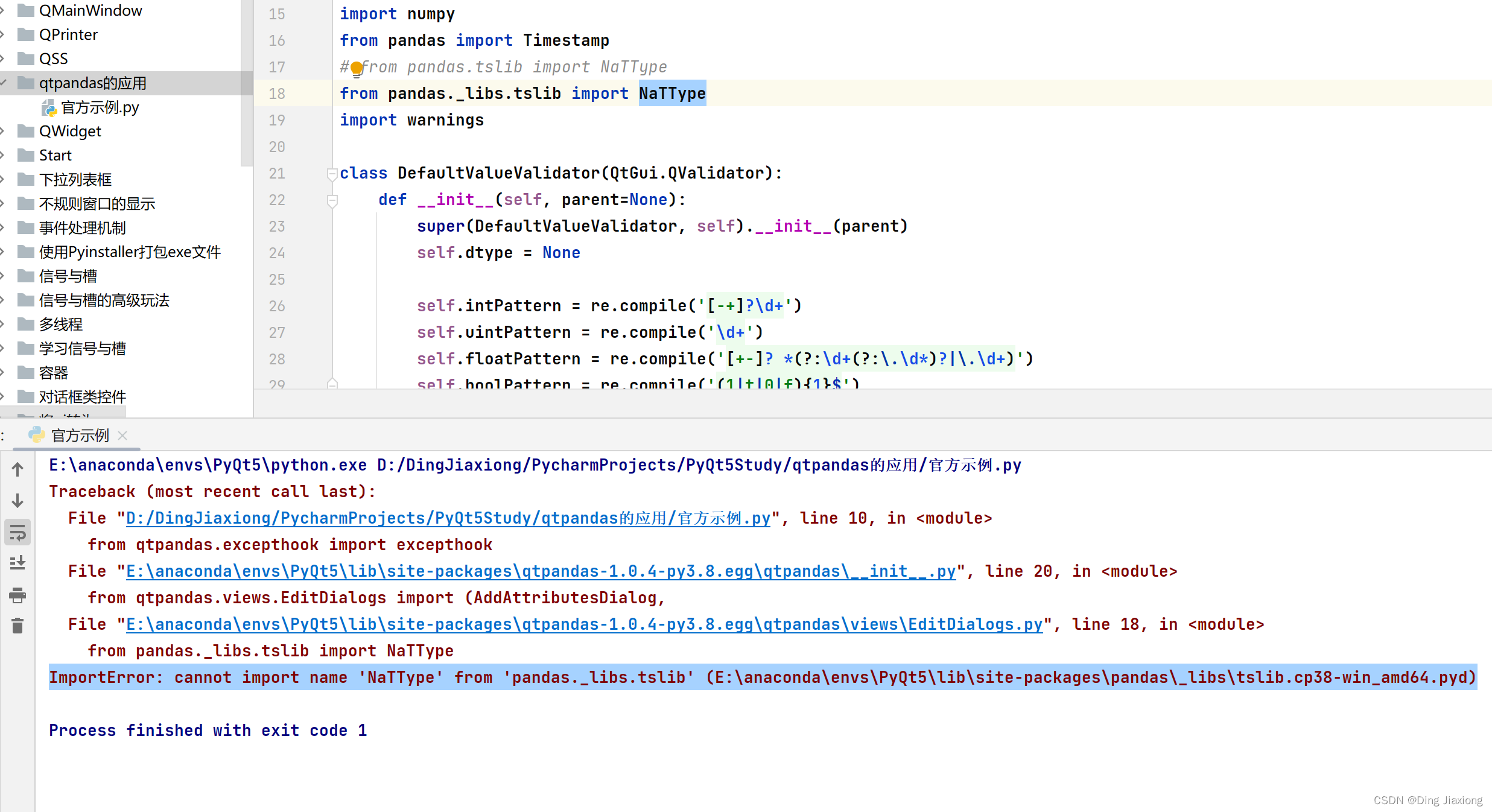Screen dimensions: 1492x812
Task: Click the selected NaTType word on line 18
Action: [x=672, y=94]
